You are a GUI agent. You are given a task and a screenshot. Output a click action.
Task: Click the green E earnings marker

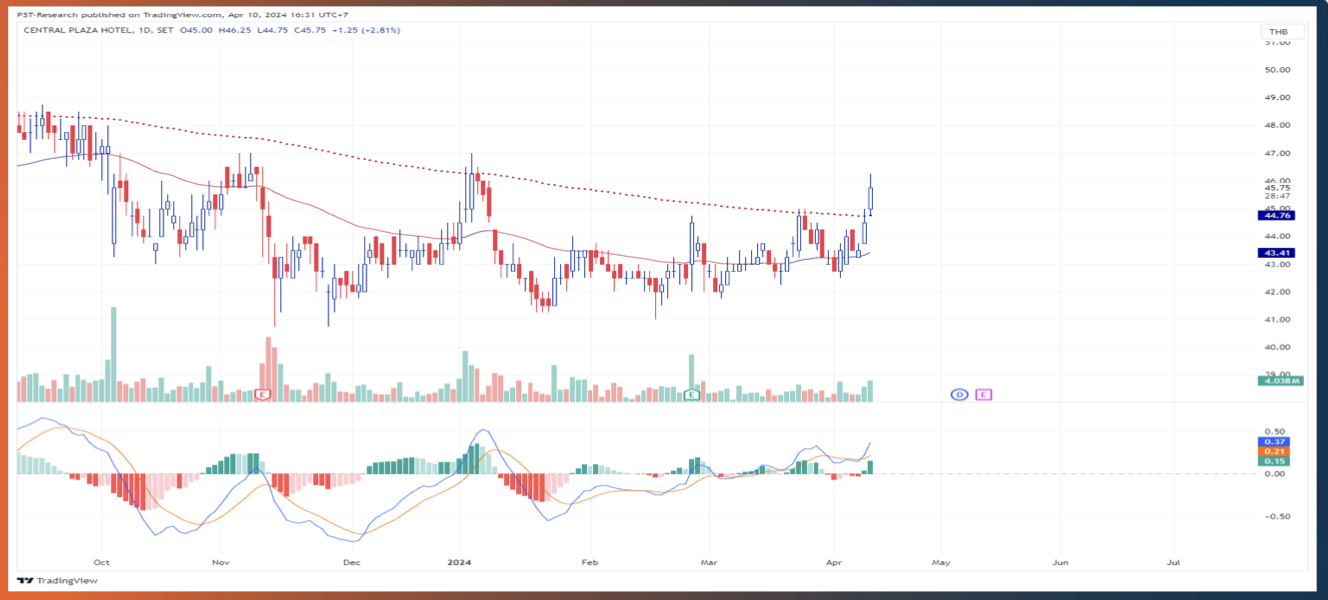coord(690,395)
